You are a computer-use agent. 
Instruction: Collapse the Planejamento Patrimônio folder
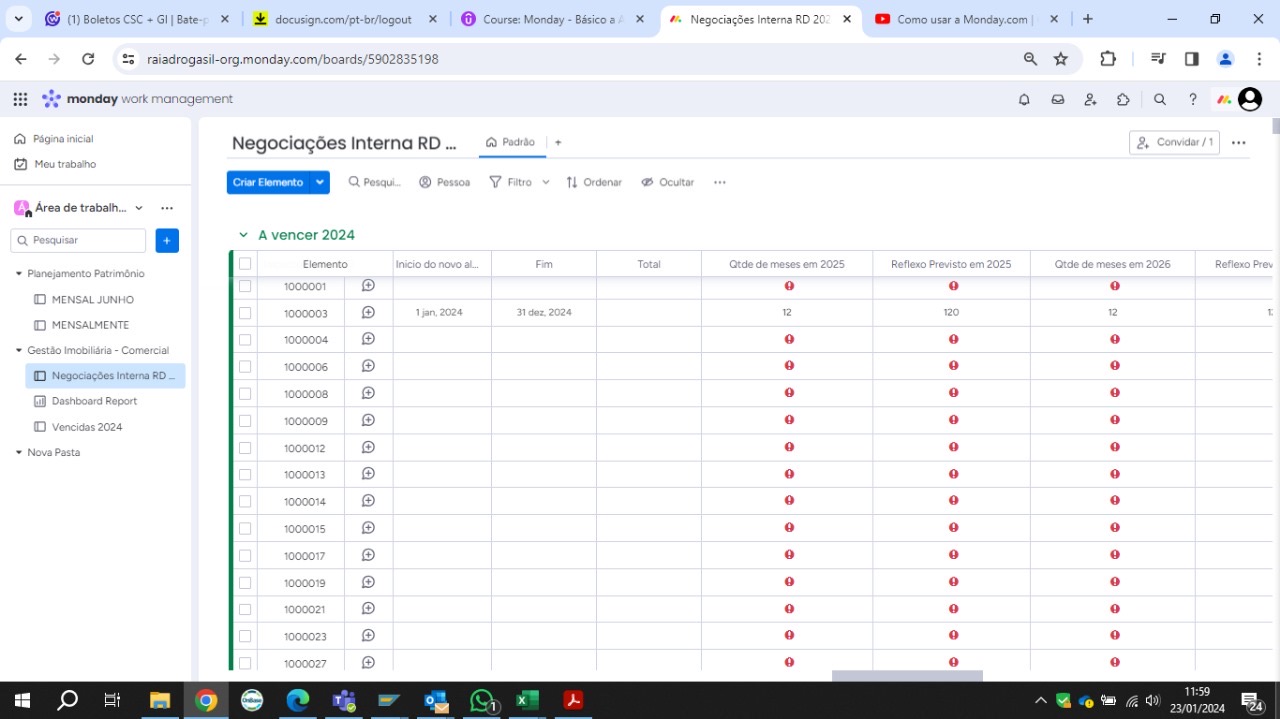point(19,274)
